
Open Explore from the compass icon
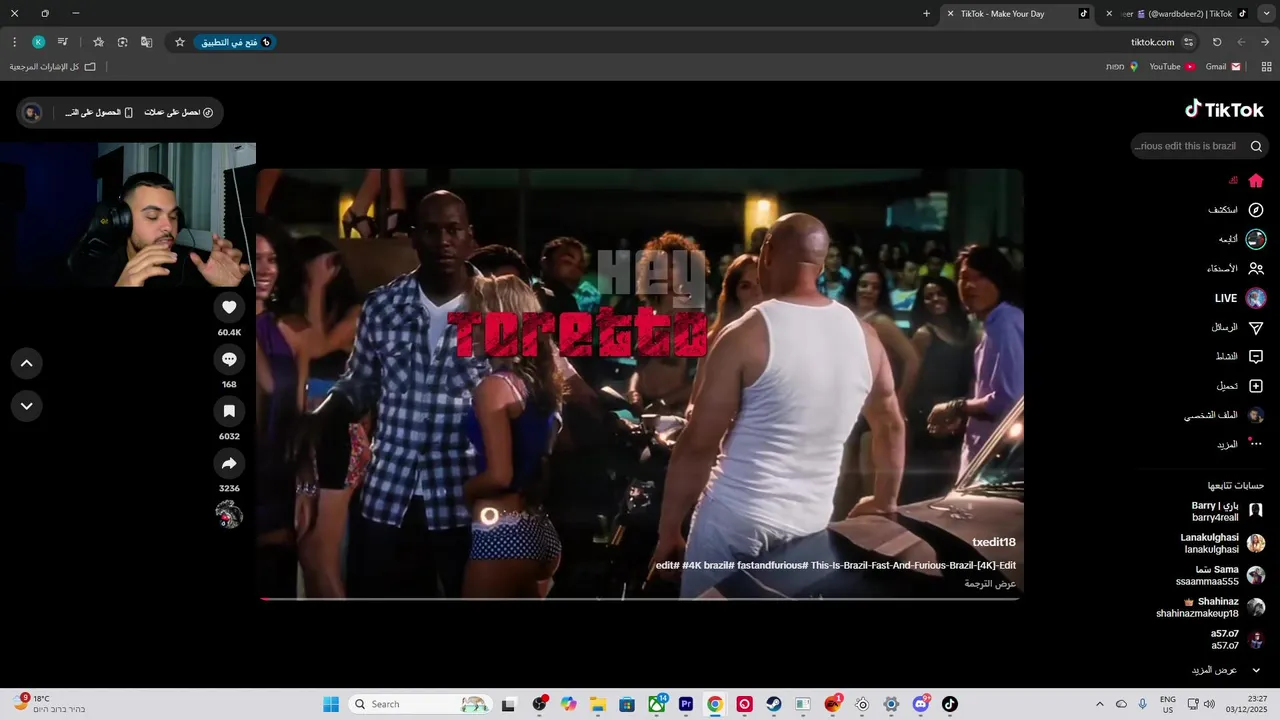[x=1256, y=210]
